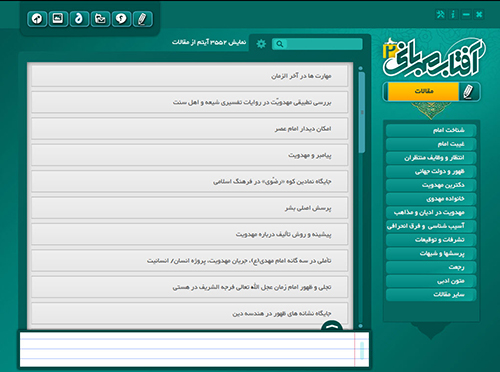Viewport: 500px width, 372px height.
Task: Open the غیبت امام category
Action: coord(431,144)
